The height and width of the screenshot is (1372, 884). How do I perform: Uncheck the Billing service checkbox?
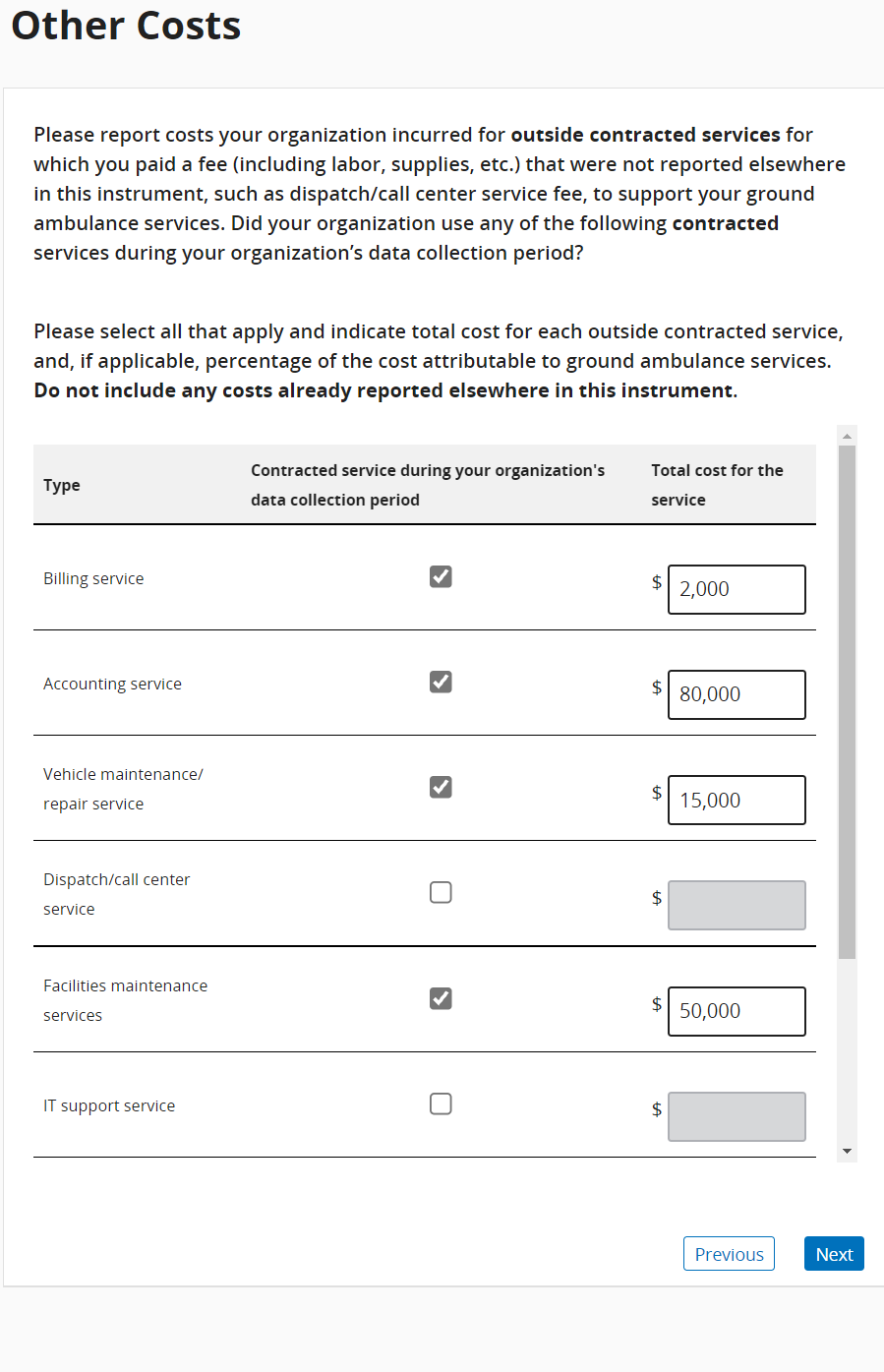click(441, 576)
